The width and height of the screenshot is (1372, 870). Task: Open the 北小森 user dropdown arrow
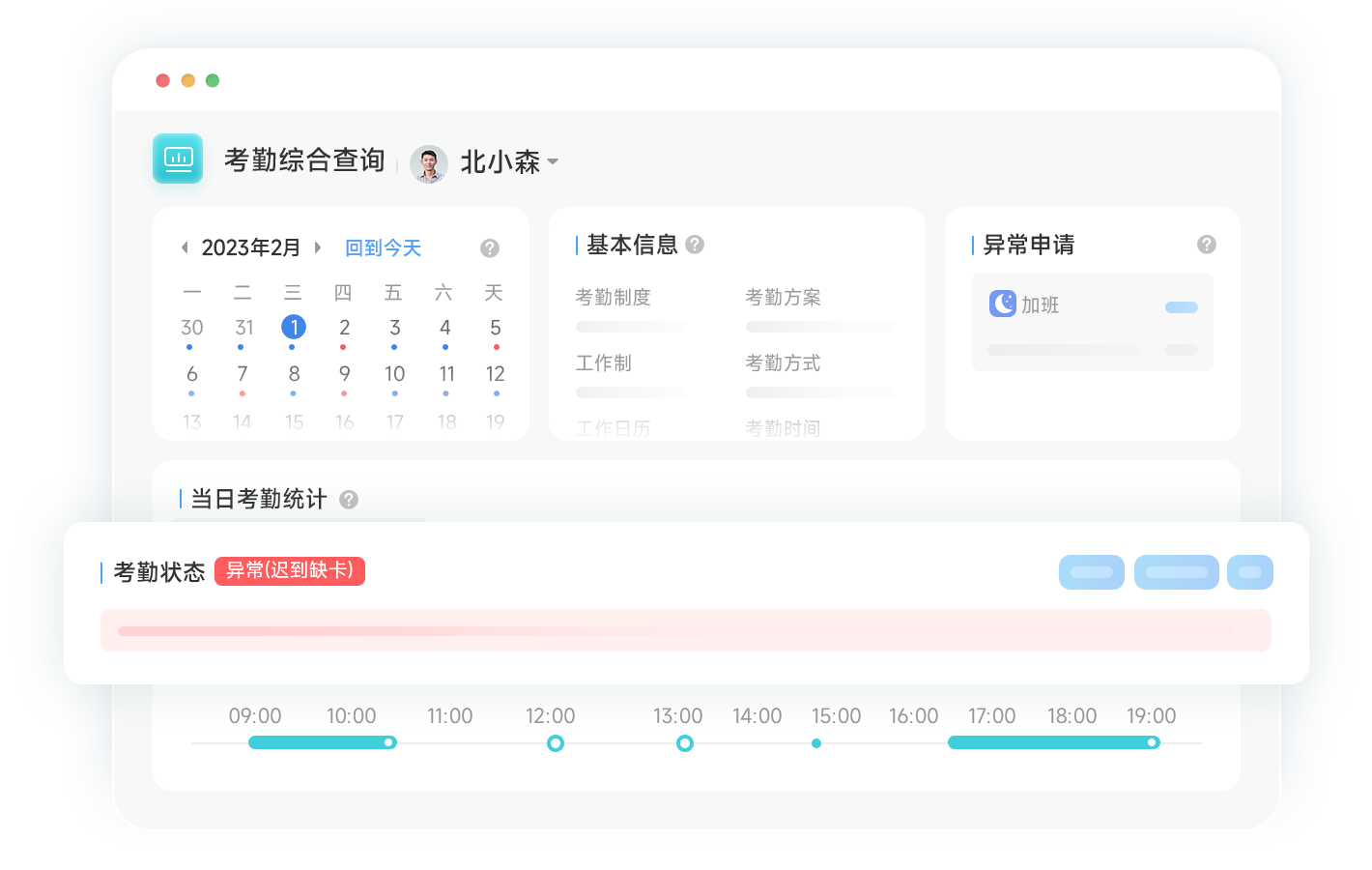coord(553,161)
